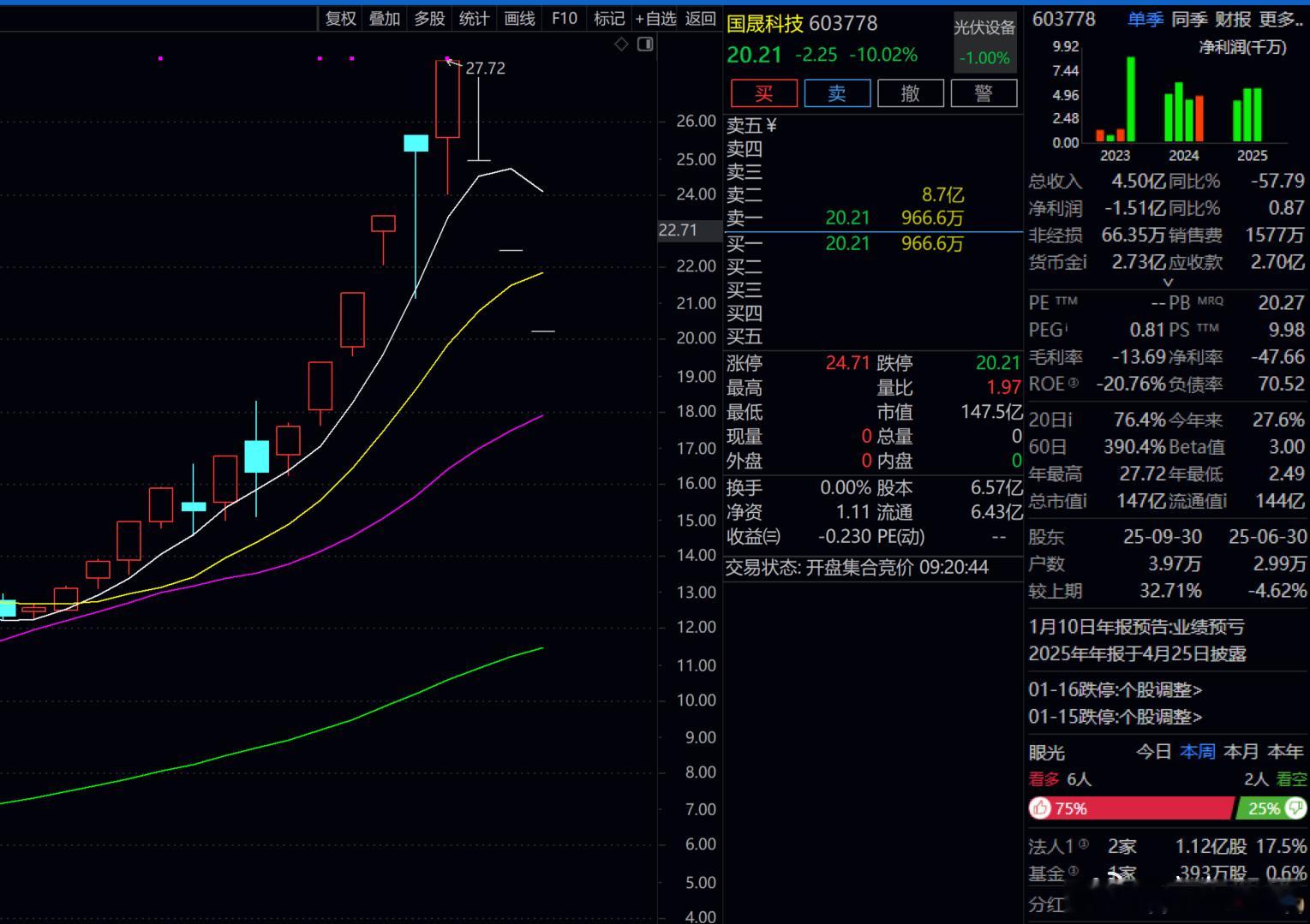
Task: Click the 买 buy button
Action: (x=763, y=93)
